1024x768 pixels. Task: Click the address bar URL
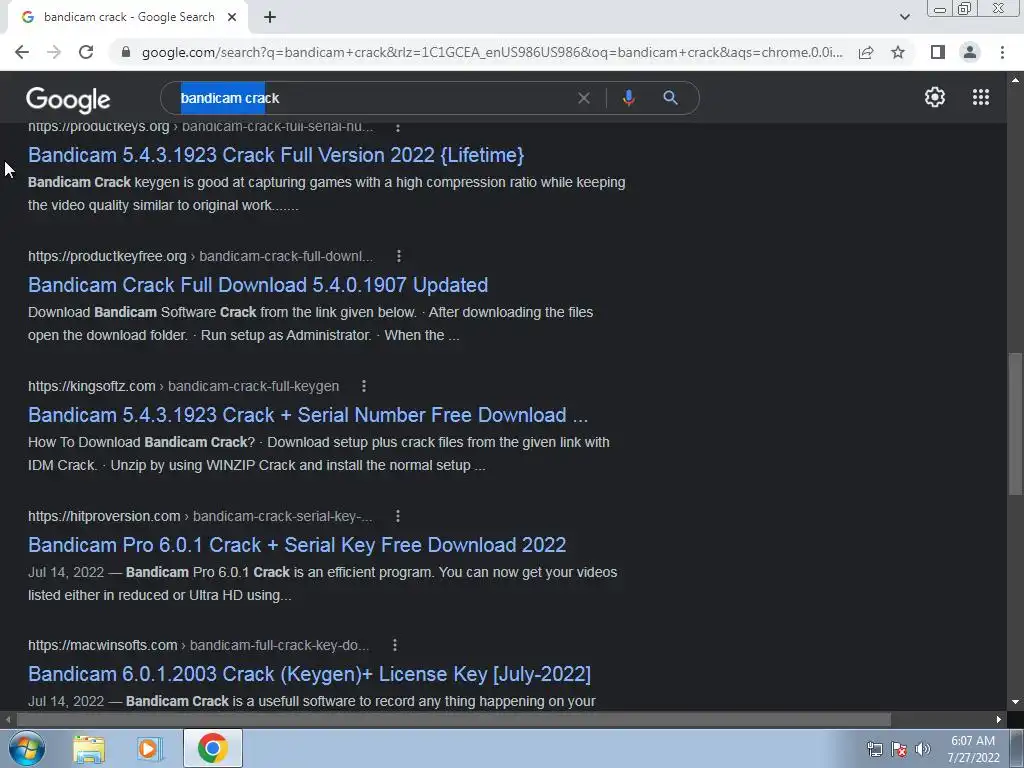[x=492, y=52]
